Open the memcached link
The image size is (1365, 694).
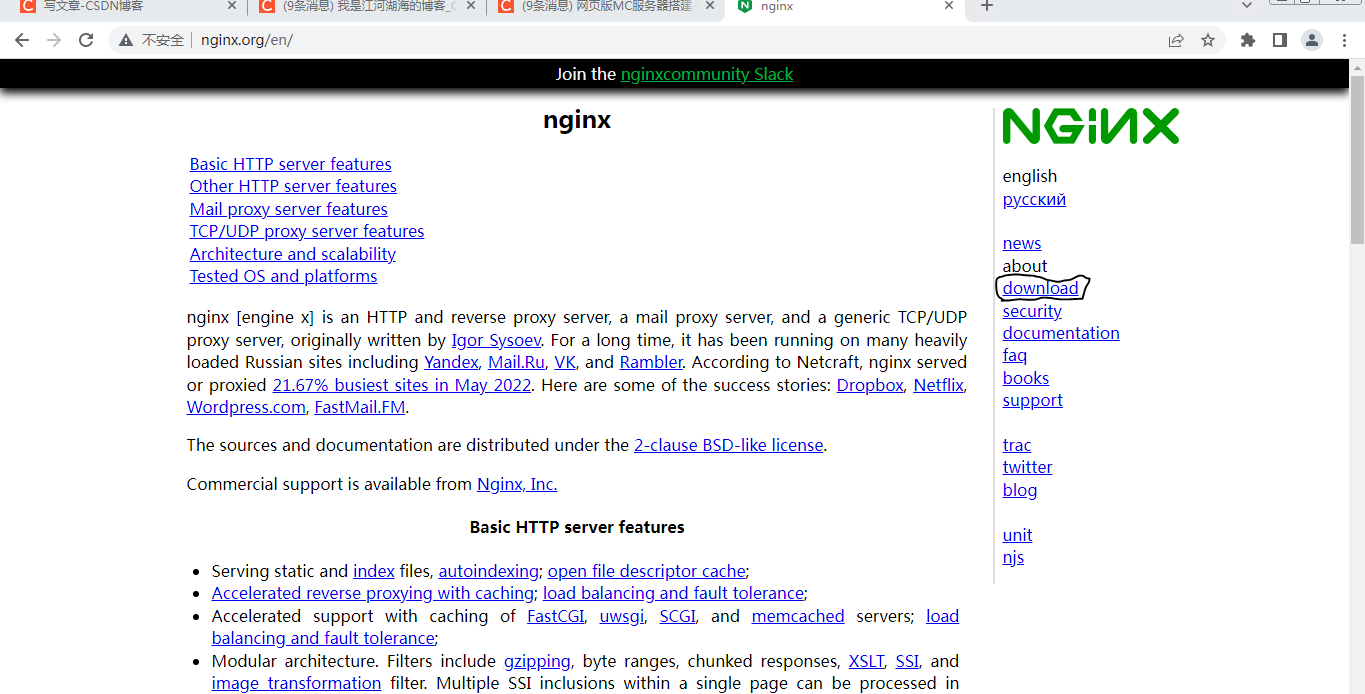click(798, 616)
